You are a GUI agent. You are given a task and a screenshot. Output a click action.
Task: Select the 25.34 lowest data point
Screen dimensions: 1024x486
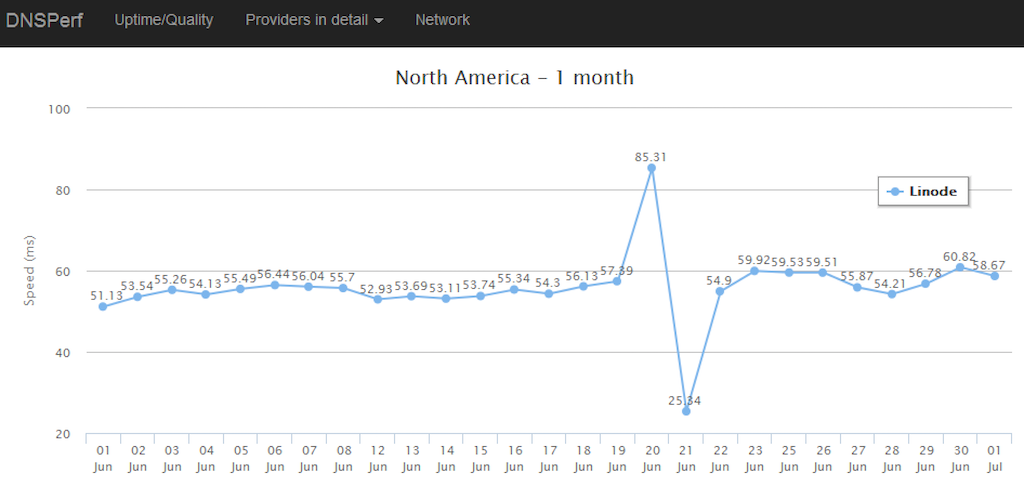click(x=686, y=411)
